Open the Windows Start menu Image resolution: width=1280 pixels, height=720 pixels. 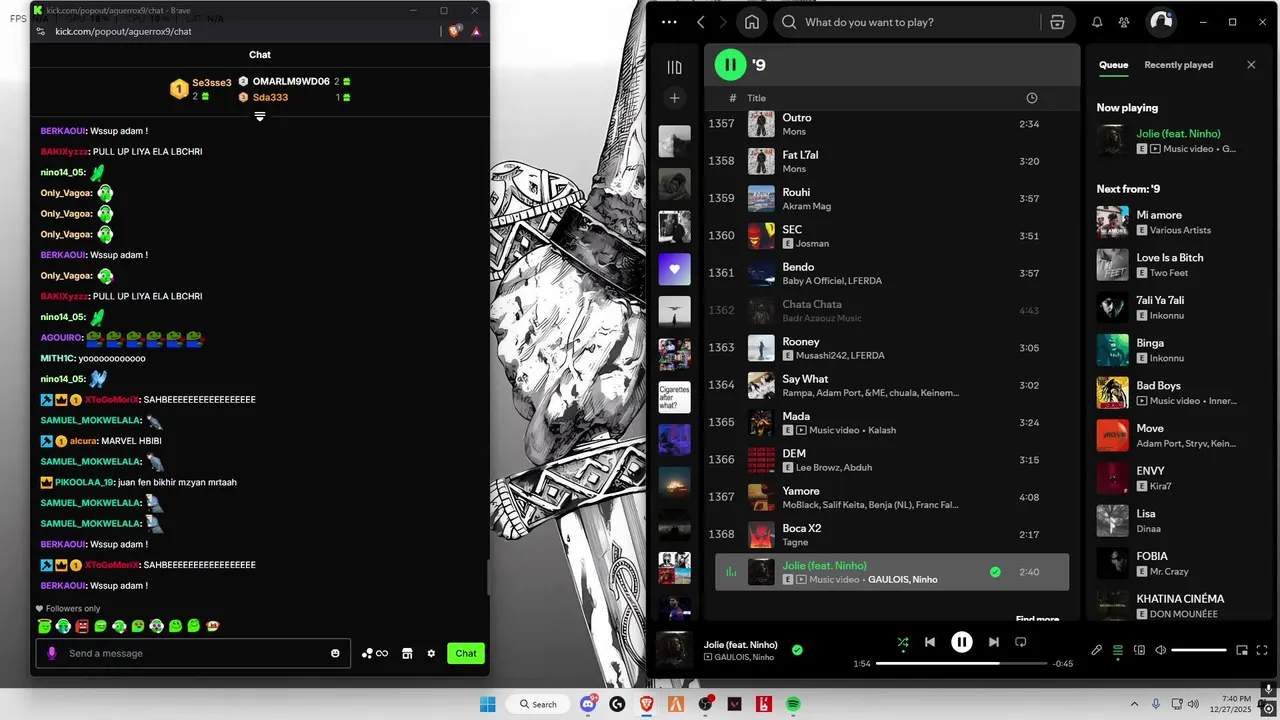pos(488,704)
